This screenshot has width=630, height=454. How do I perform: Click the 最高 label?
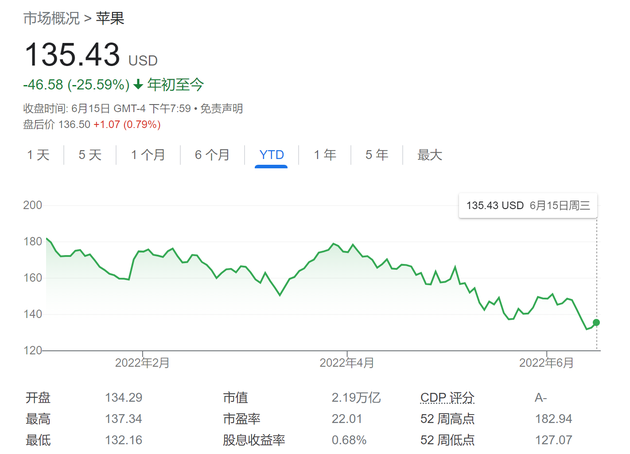[38, 419]
